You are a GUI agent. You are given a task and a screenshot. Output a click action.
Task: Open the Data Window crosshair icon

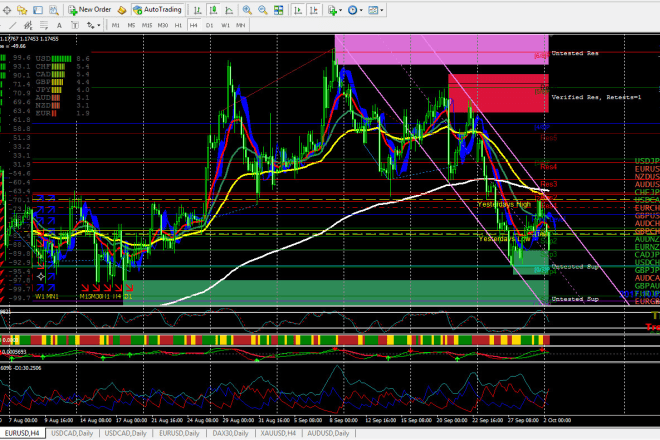tap(7, 10)
